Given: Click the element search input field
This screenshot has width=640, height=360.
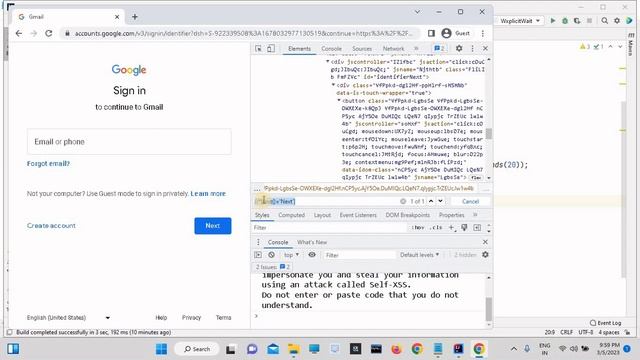Looking at the screenshot, I should click(327, 201).
